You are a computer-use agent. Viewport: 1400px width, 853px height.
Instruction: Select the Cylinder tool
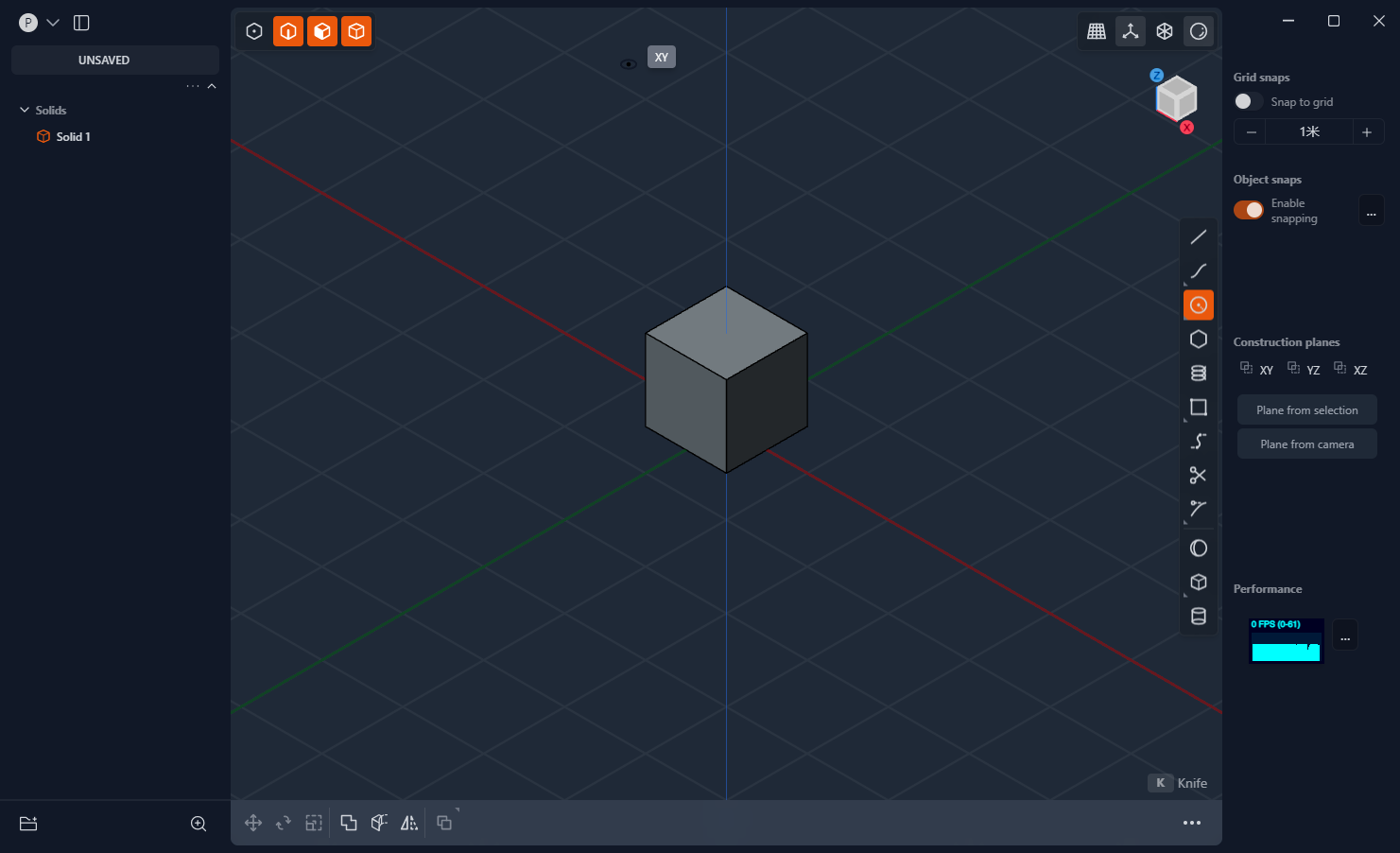(x=1199, y=617)
